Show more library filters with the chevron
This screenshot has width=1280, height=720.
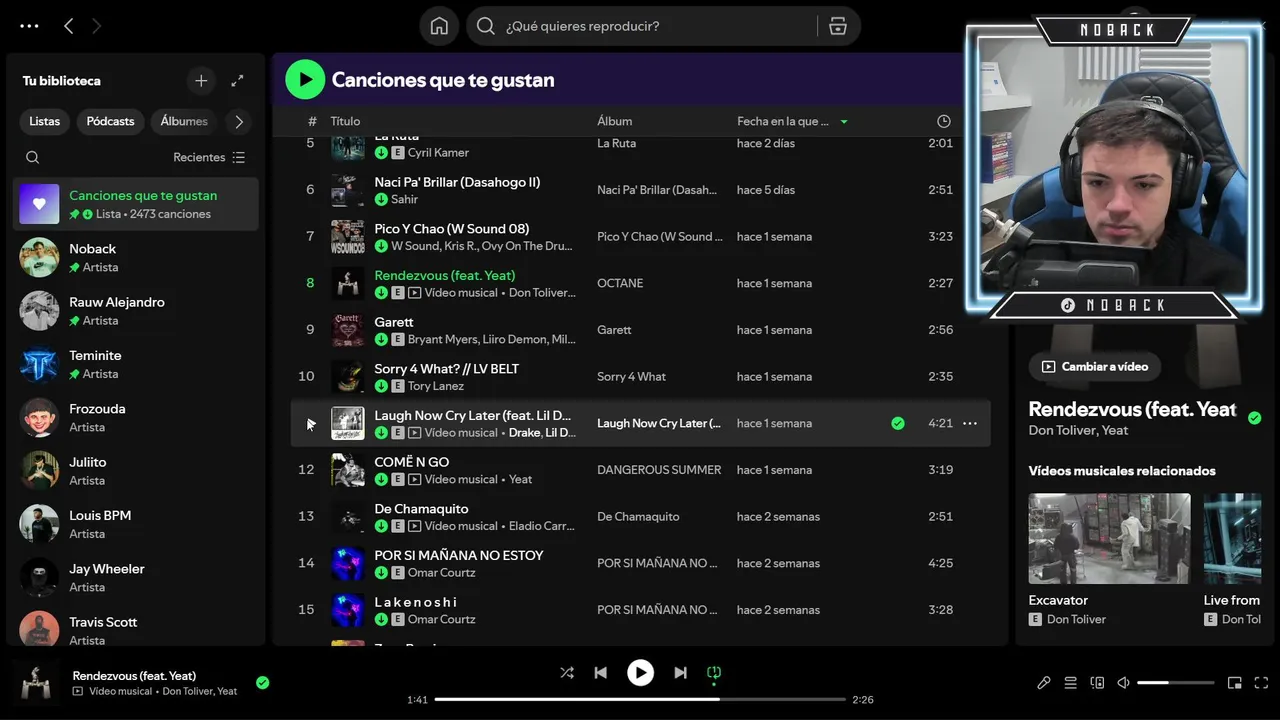238,121
